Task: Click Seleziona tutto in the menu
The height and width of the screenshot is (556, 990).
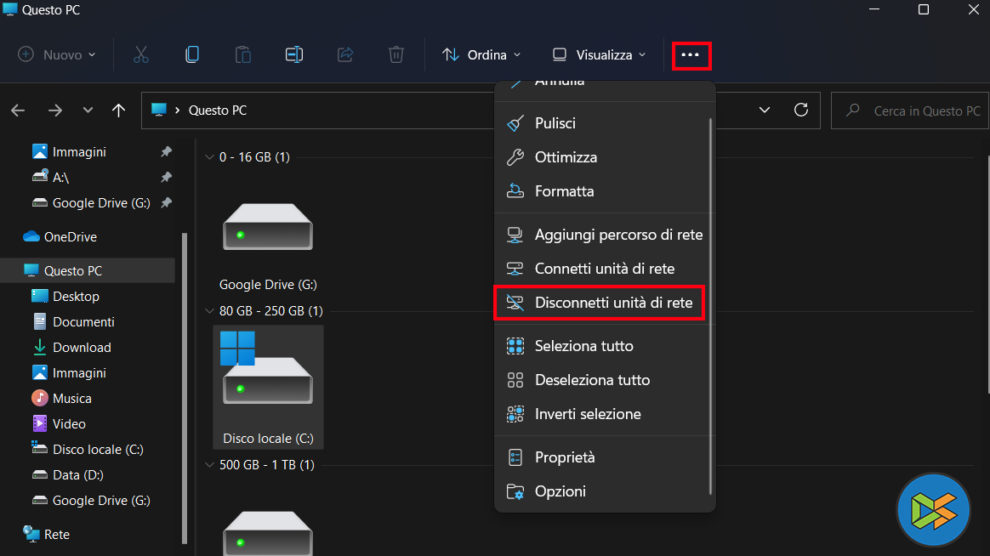Action: click(583, 346)
